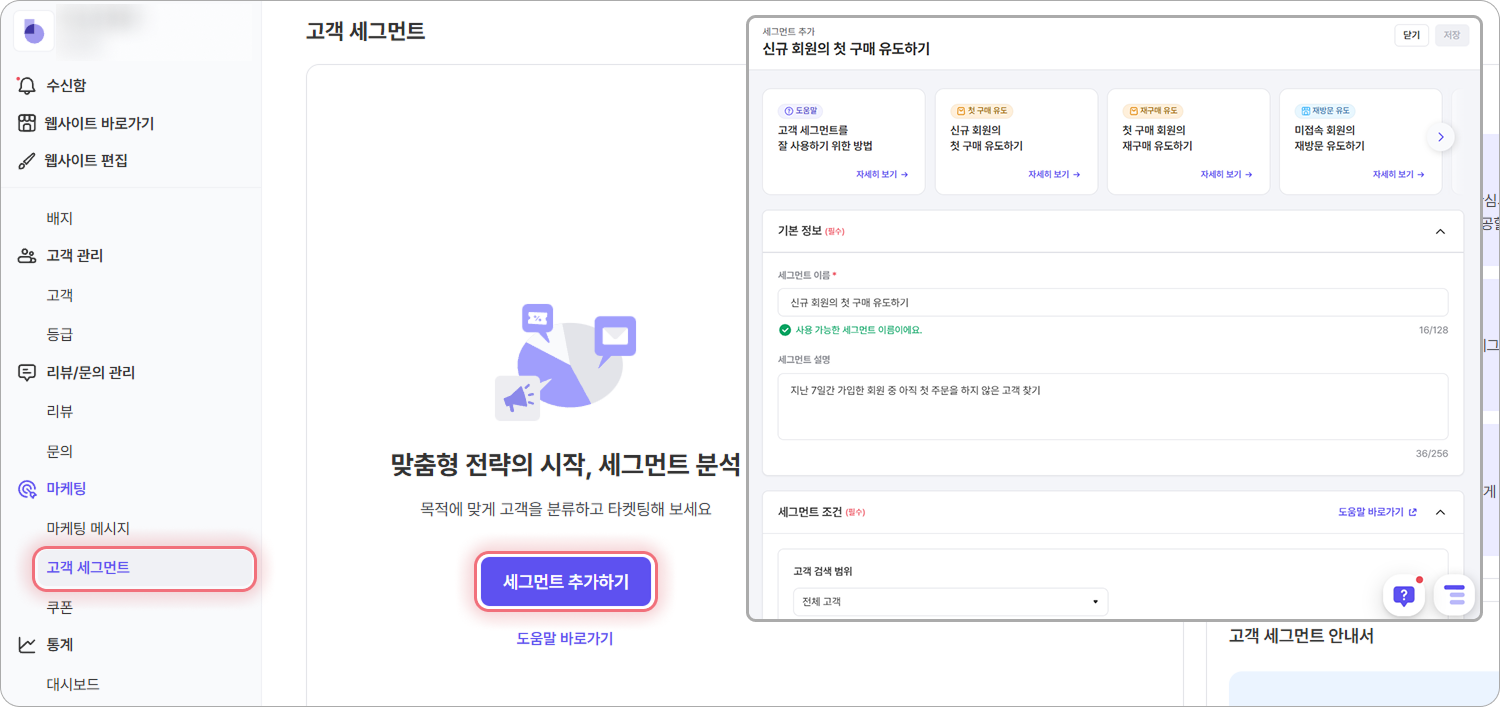Open the floating list menu icon
The image size is (1500, 707).
click(x=1454, y=596)
